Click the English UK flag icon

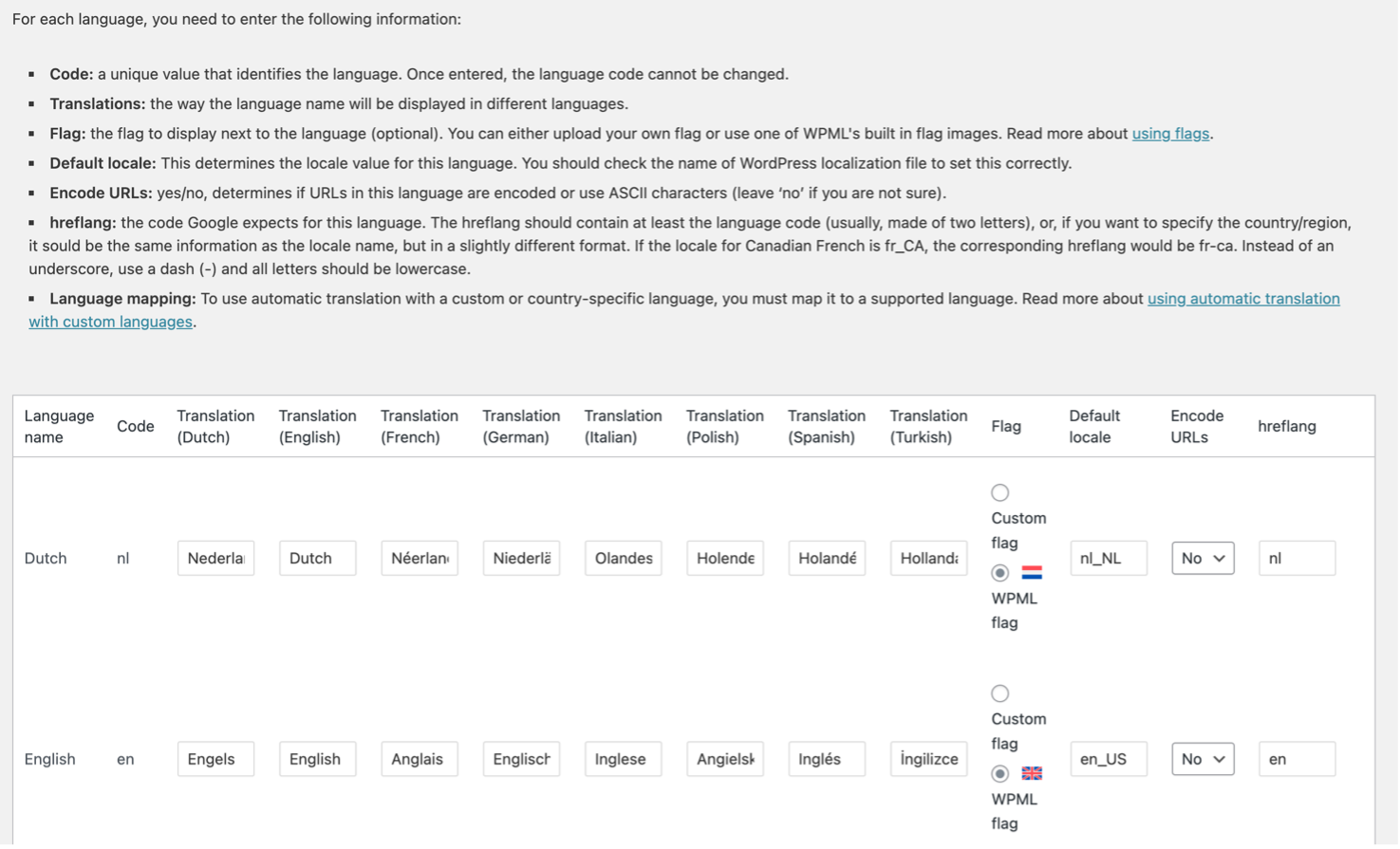(x=1032, y=774)
